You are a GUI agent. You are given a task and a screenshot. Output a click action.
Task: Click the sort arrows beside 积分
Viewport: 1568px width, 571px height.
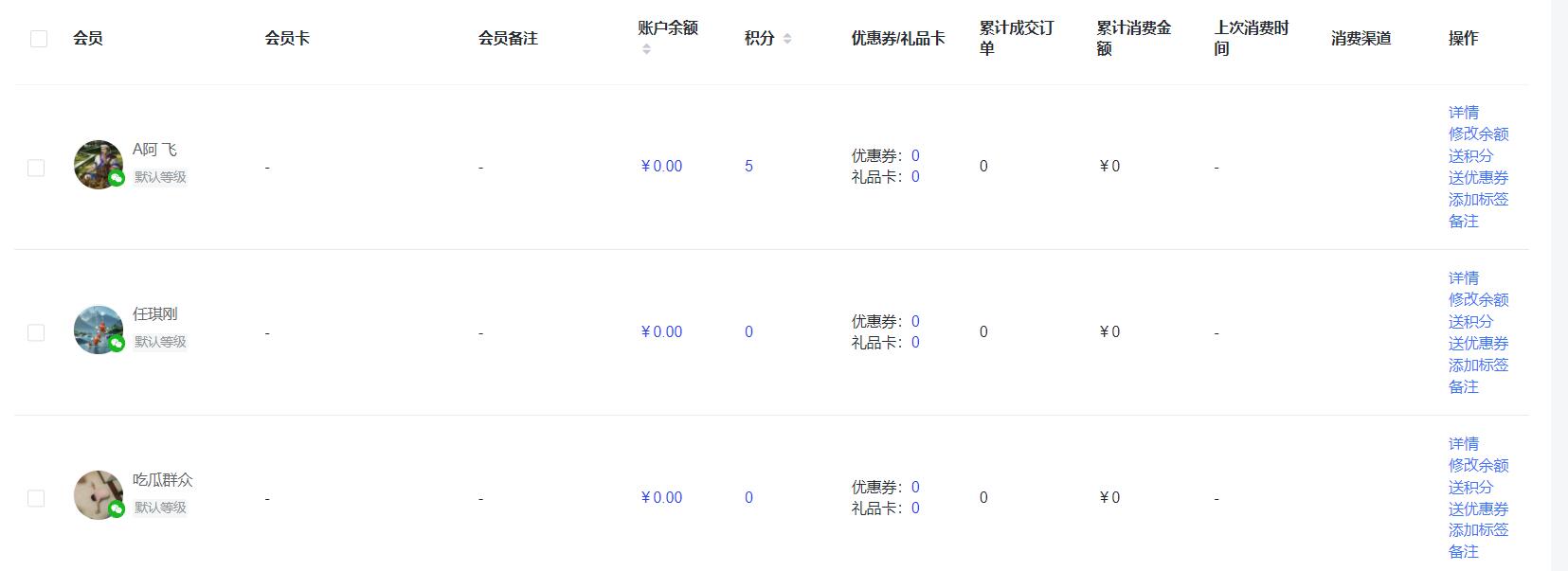click(x=787, y=39)
